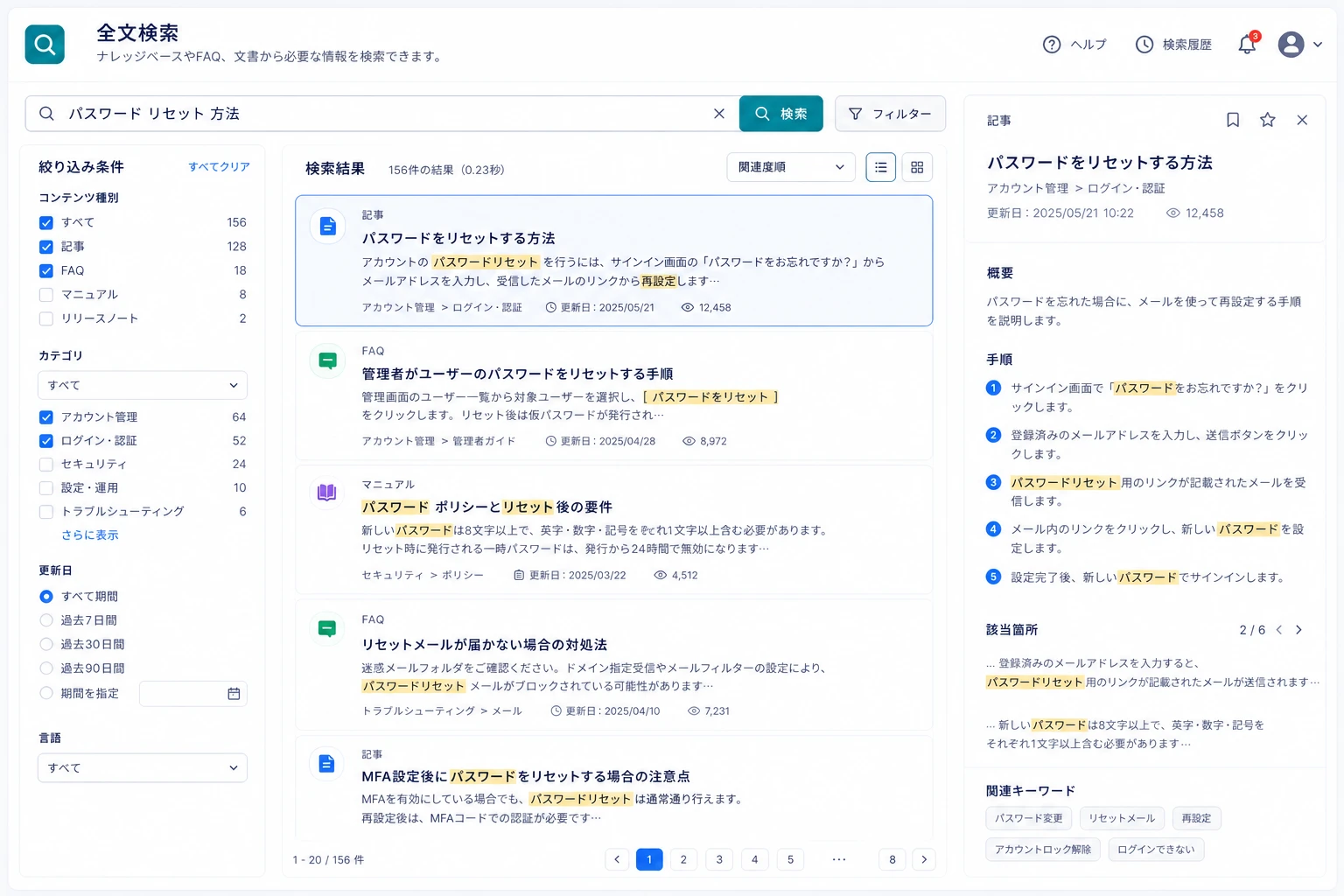This screenshot has width=1344, height=896.
Task: Click the teal search app logo
Action: pos(45,44)
